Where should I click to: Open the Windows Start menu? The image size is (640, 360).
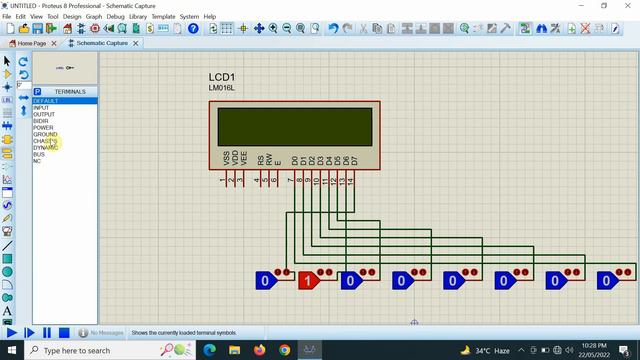point(12,350)
